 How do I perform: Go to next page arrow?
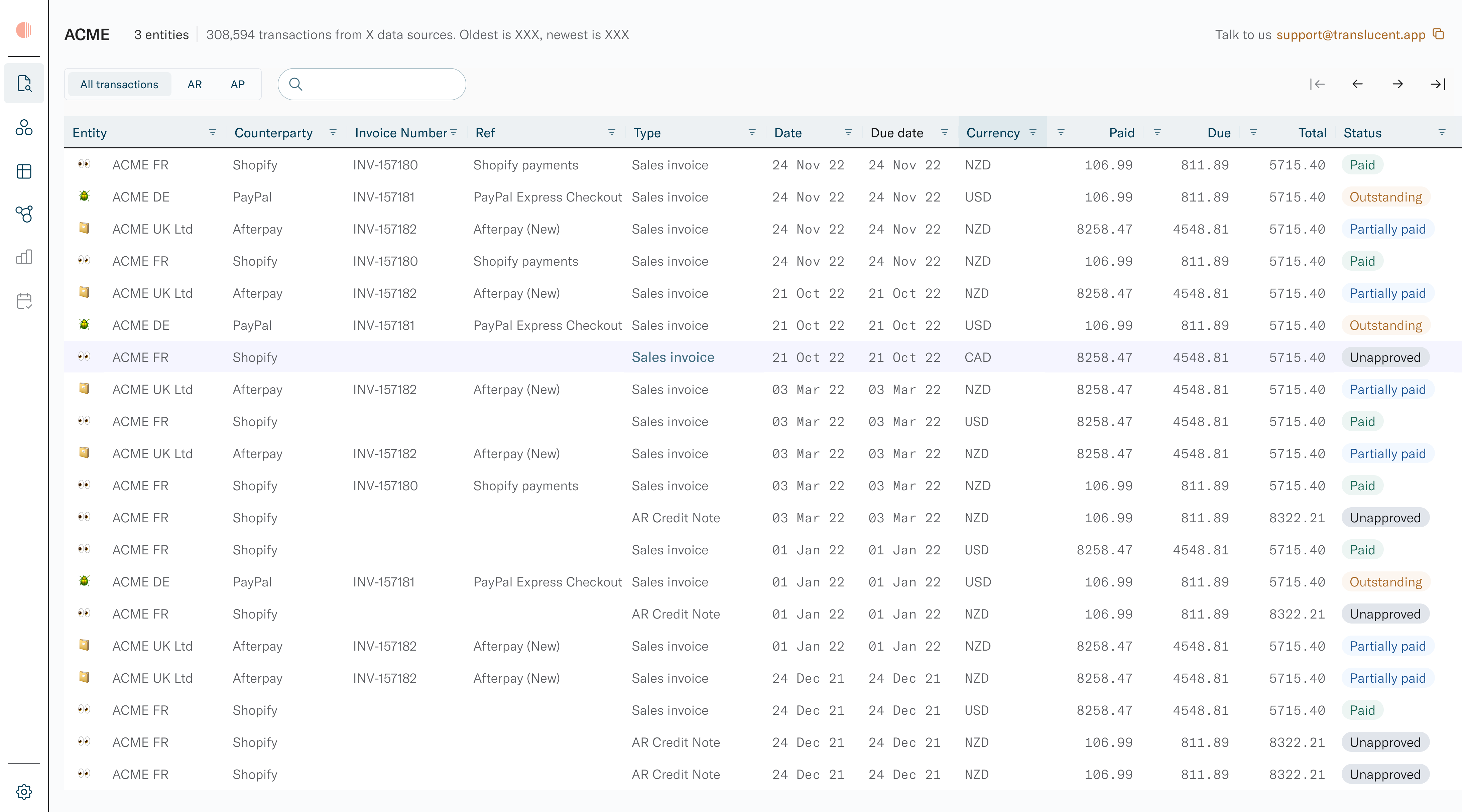point(1398,84)
